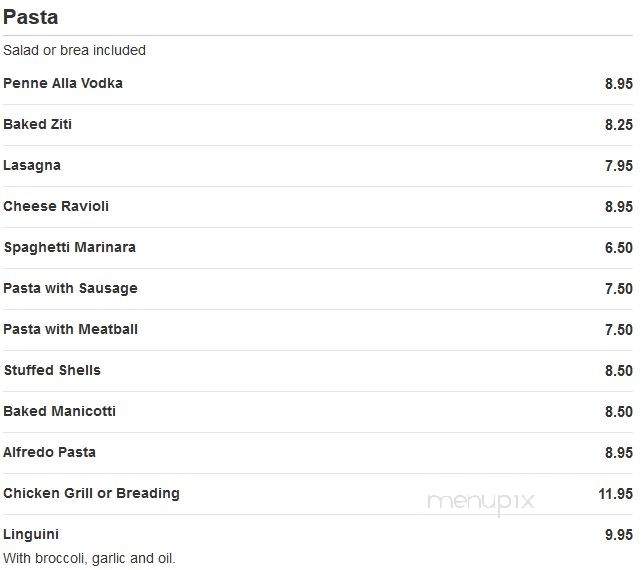Viewport: 642px width, 570px height.
Task: Click the menupix watermark logo
Action: coord(481,503)
